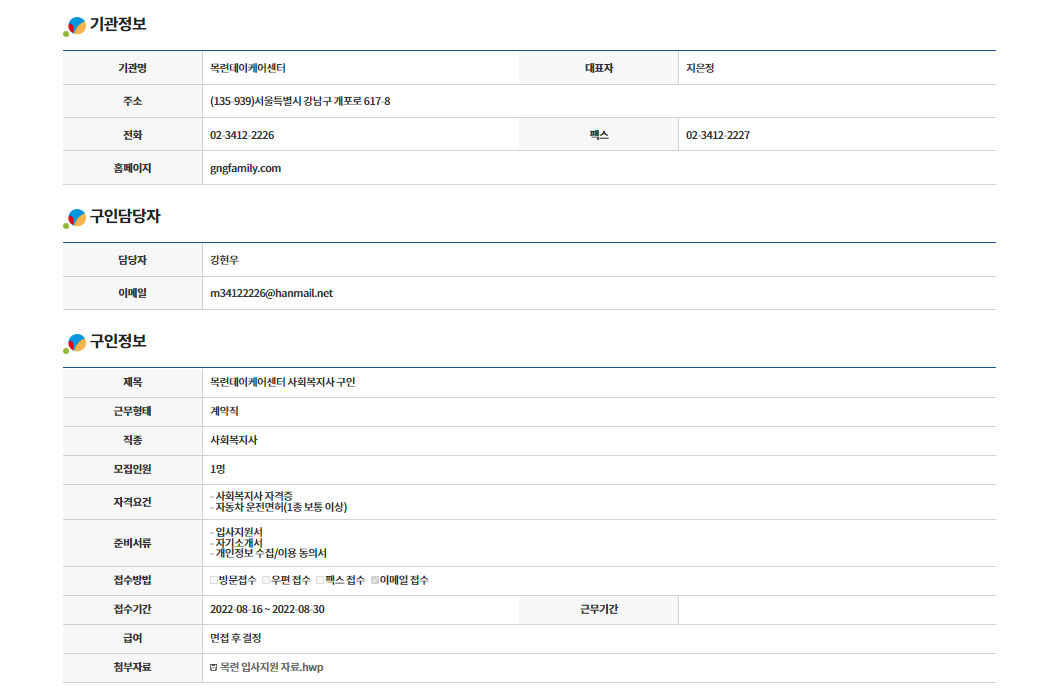
Task: Click the 홈페이지 row label
Action: click(x=132, y=168)
